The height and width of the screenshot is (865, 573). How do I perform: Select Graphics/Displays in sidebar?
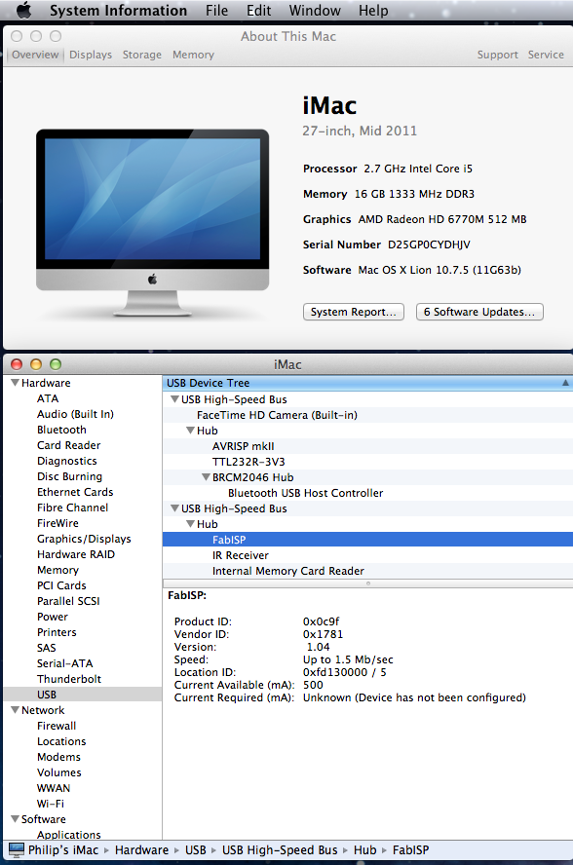pos(84,538)
